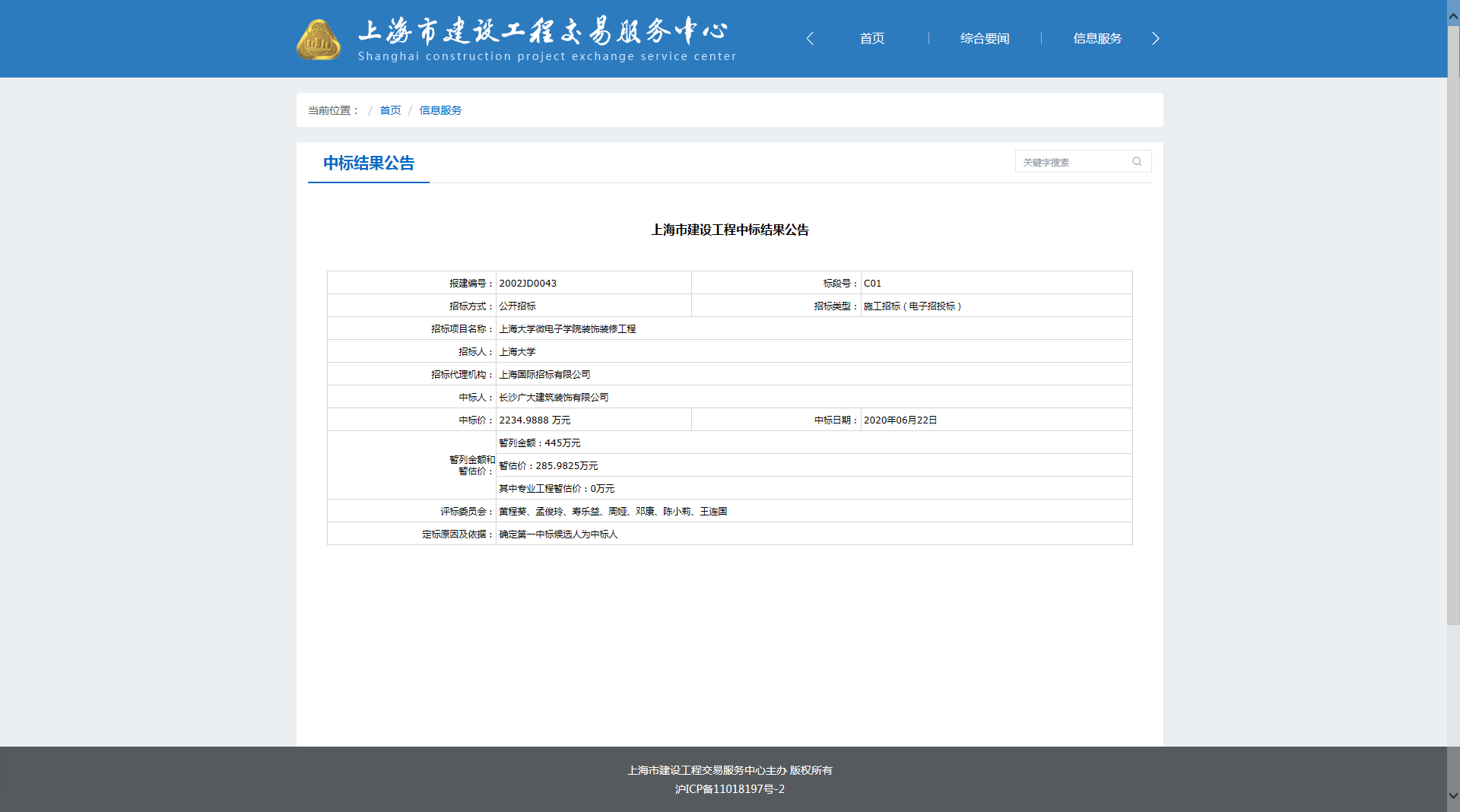This screenshot has height=812, width=1460.
Task: Open the 信息服务 navigation menu item
Action: point(1097,39)
